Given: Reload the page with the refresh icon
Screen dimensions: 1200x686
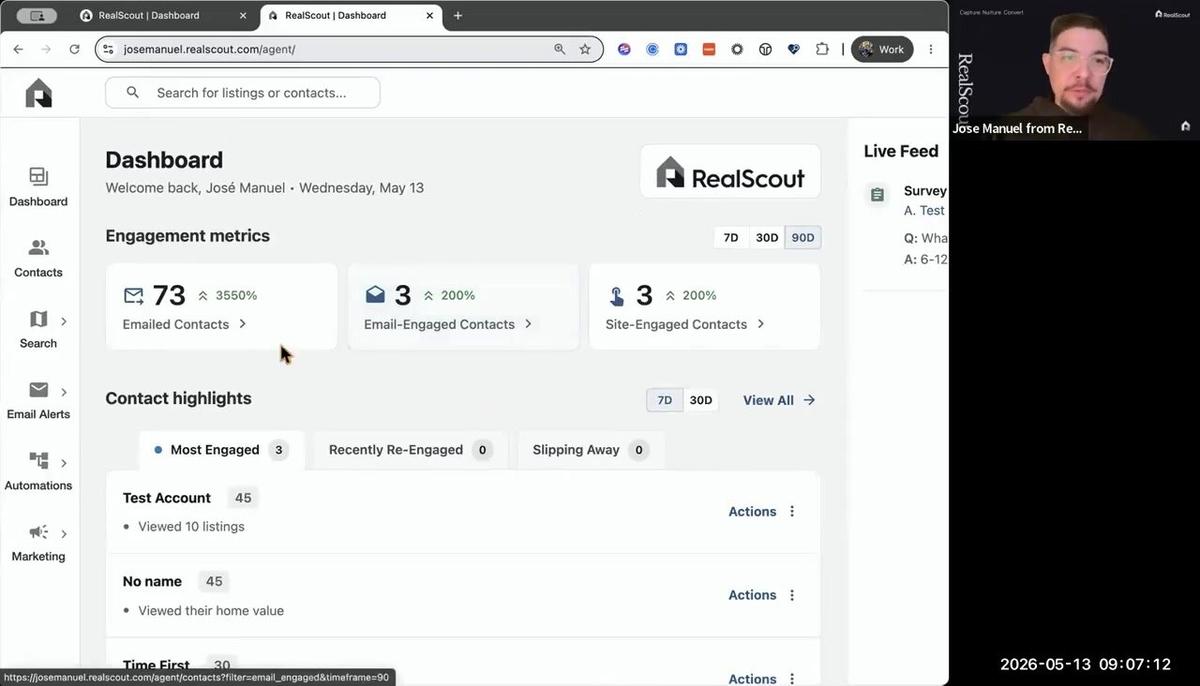Looking at the screenshot, I should tap(74, 49).
